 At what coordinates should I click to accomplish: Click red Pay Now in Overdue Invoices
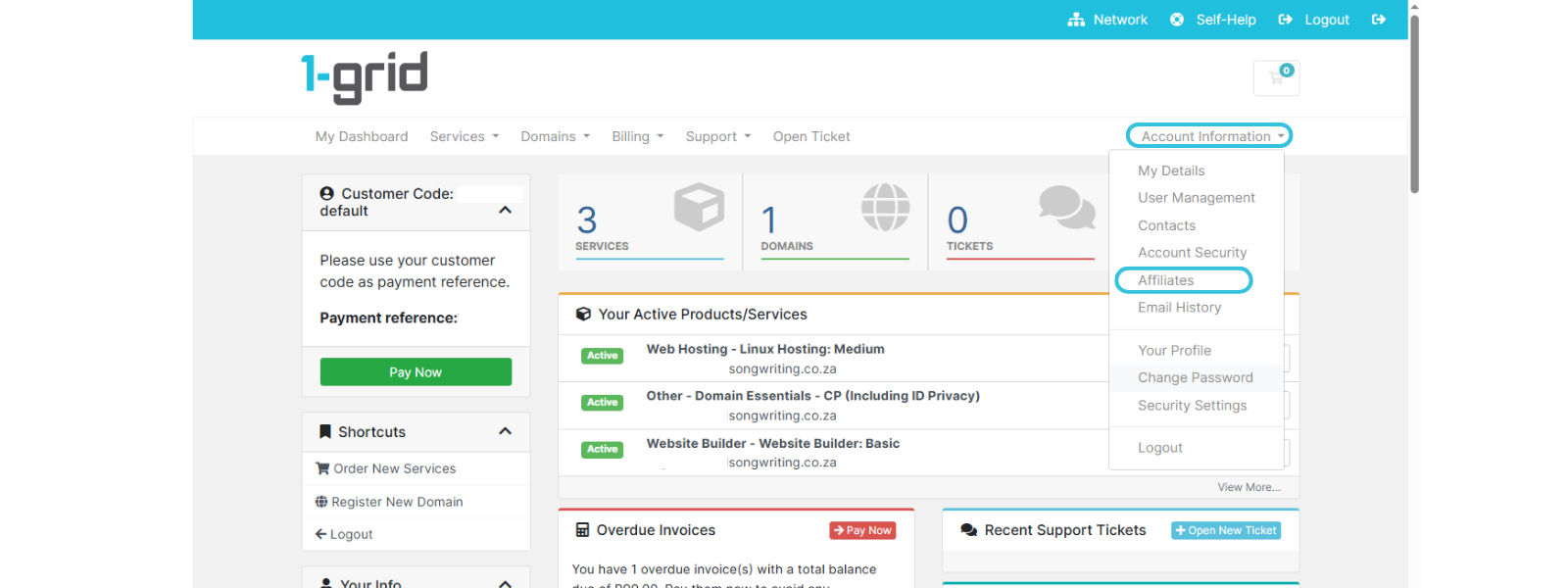(862, 530)
